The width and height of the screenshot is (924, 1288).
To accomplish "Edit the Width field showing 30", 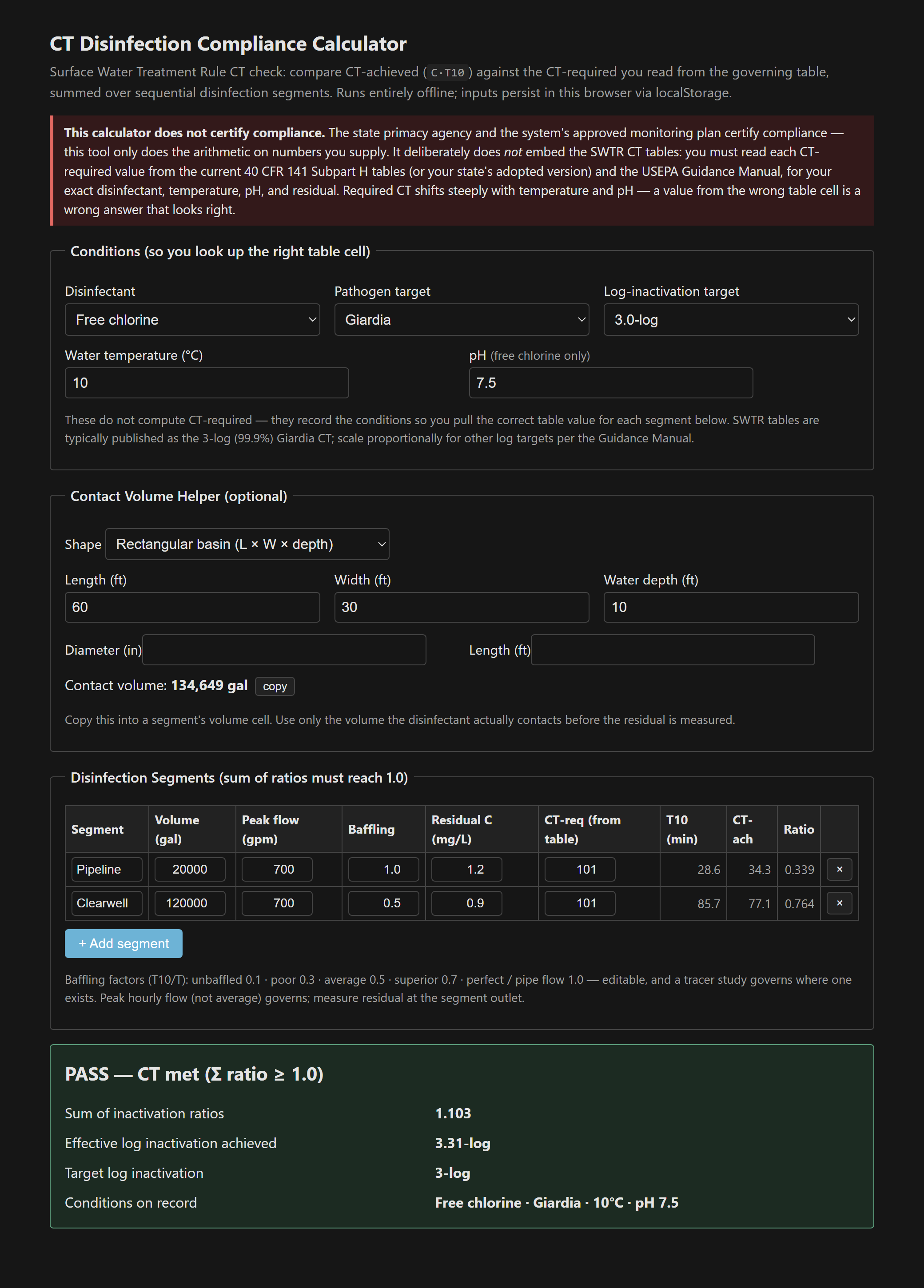I will (461, 607).
